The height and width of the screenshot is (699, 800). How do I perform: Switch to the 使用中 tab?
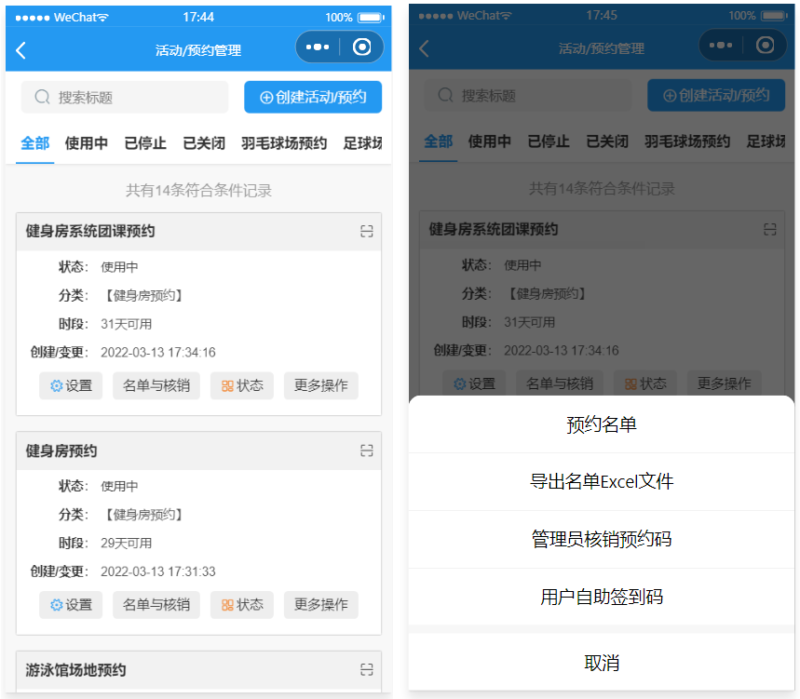(86, 142)
